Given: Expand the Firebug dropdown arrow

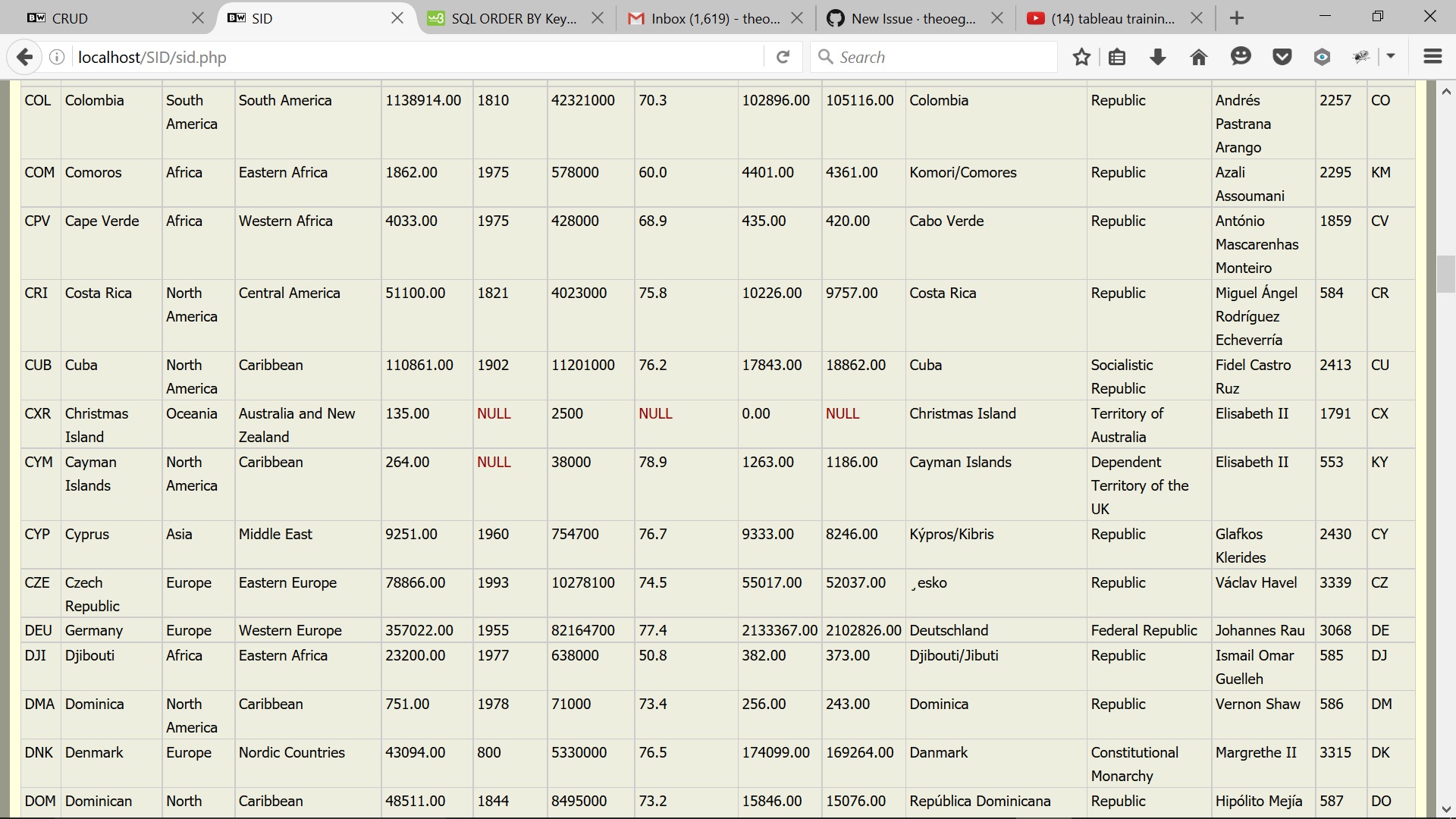Looking at the screenshot, I should point(1391,57).
